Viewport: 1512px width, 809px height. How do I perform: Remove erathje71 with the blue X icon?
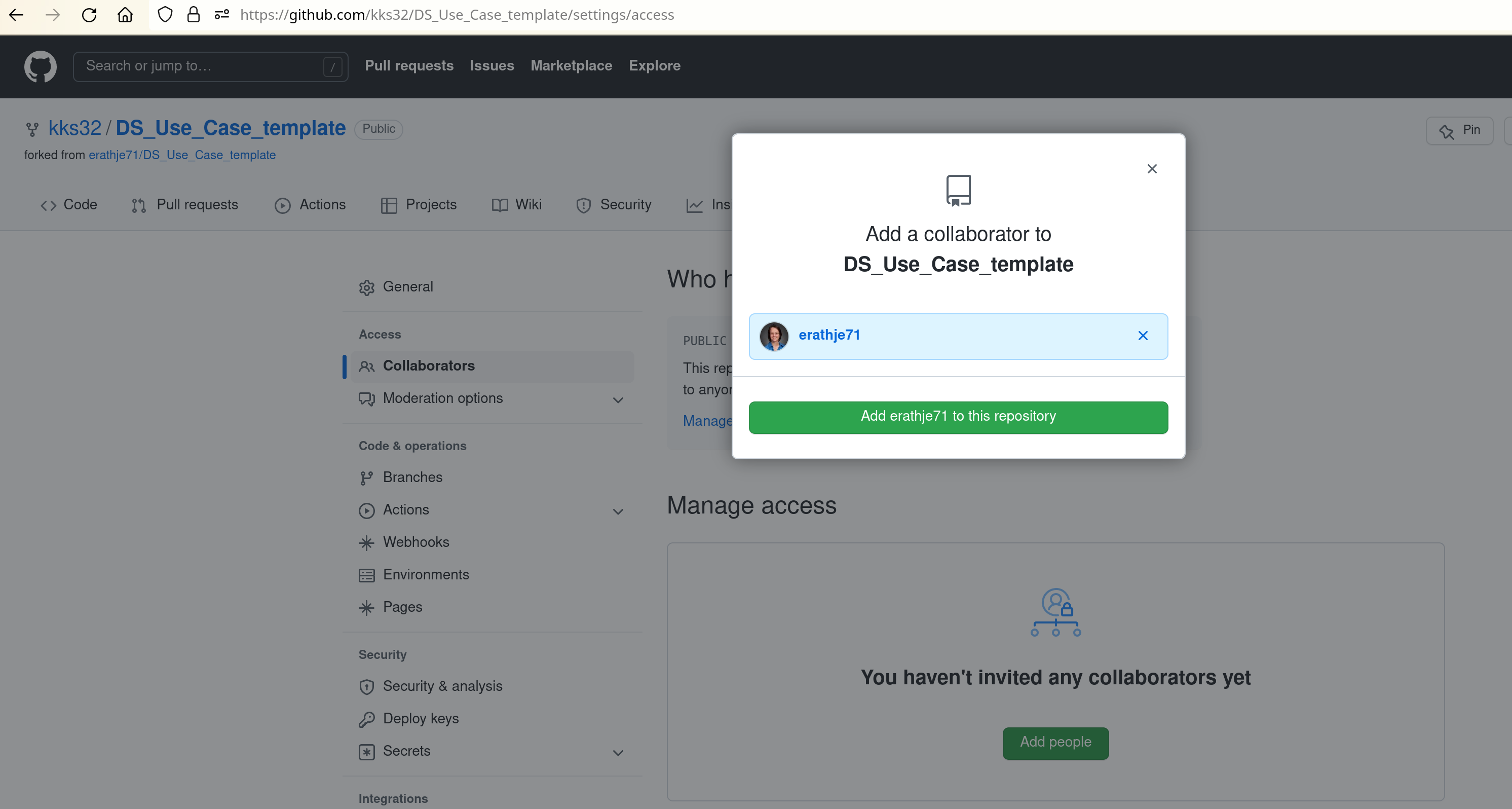coord(1142,335)
